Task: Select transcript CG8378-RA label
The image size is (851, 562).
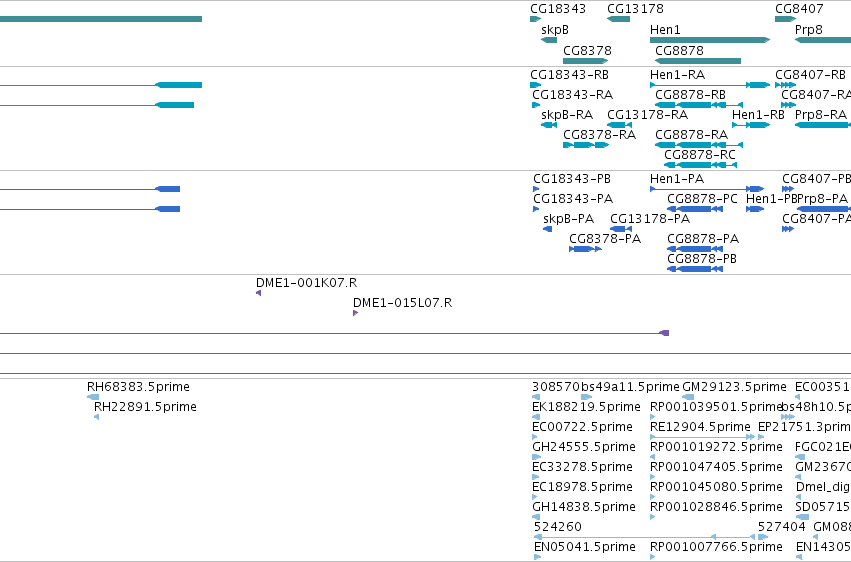Action: pyautogui.click(x=599, y=135)
